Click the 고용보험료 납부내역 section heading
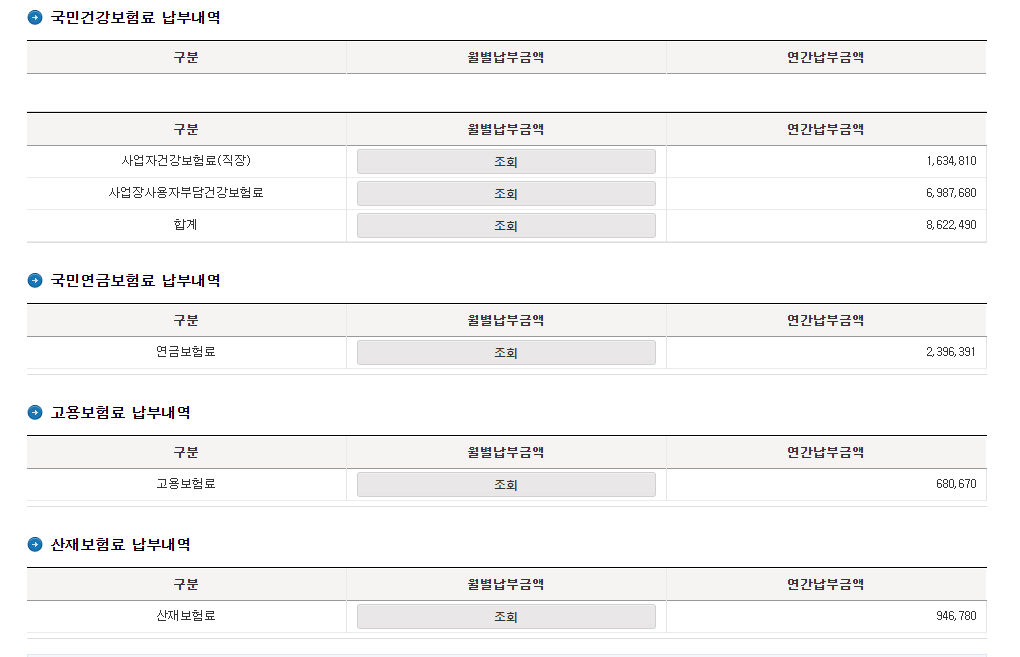This screenshot has width=1020, height=657. tap(121, 413)
